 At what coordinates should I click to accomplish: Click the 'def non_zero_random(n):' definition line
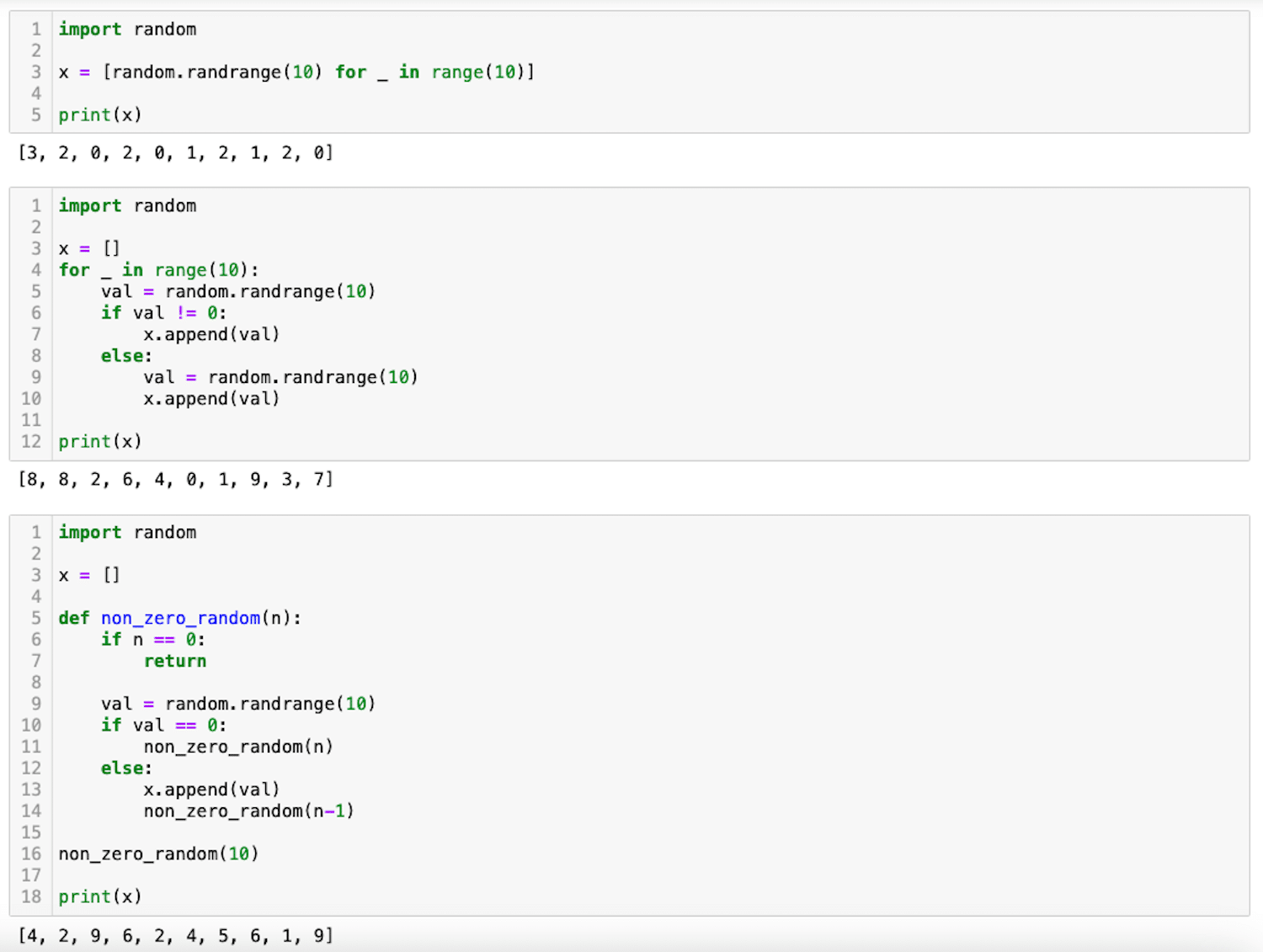coord(179,619)
